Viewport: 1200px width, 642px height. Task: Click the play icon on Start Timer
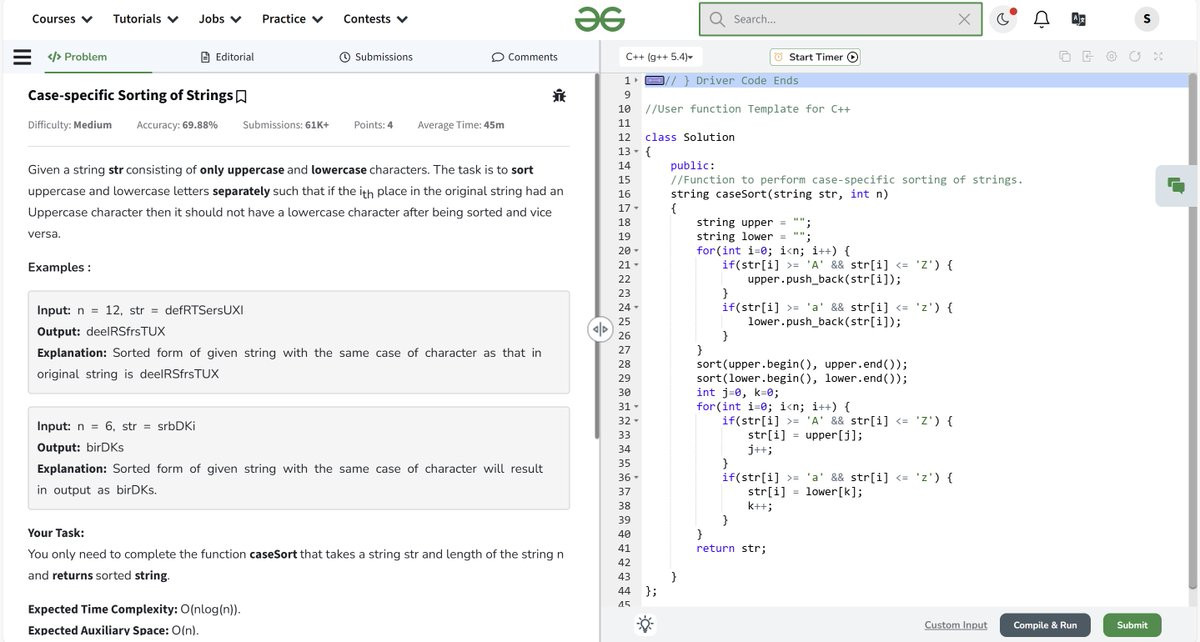click(x=853, y=57)
